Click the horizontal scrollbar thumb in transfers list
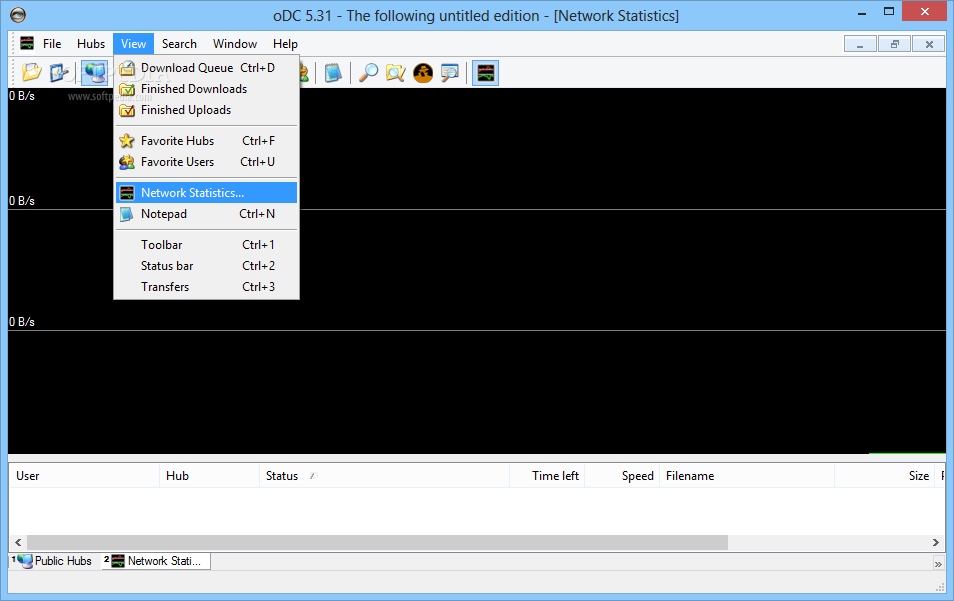 [377, 542]
